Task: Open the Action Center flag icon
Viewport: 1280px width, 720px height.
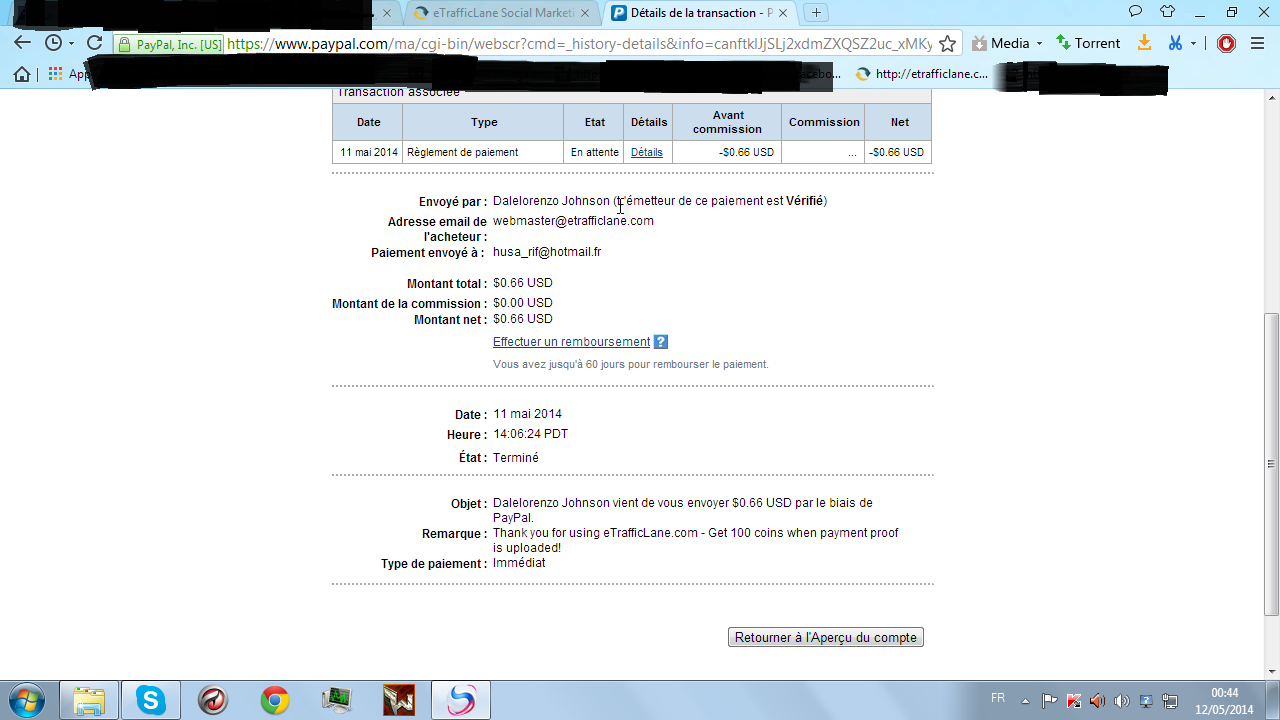Action: click(1050, 701)
